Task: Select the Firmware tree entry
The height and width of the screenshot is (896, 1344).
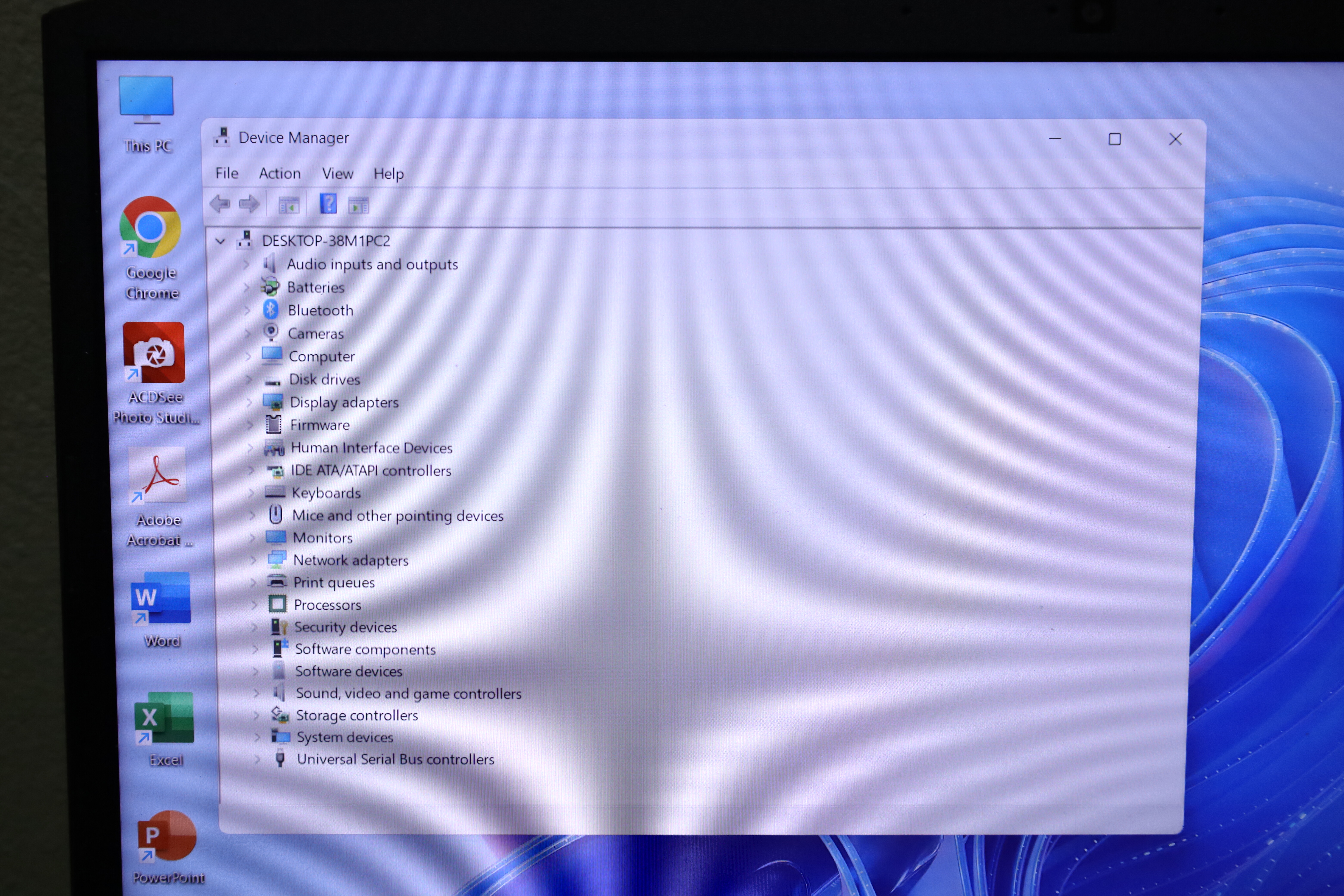Action: click(320, 425)
